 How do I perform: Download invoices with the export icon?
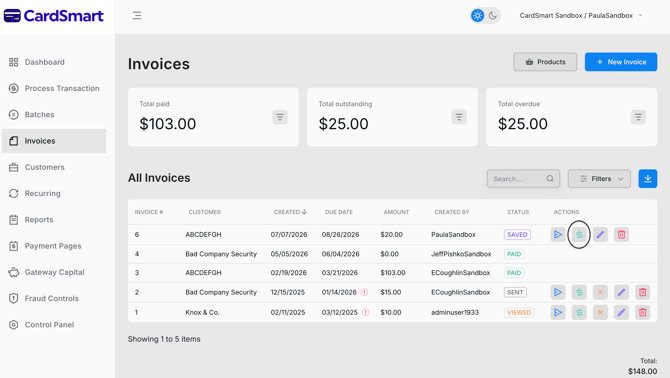point(648,179)
